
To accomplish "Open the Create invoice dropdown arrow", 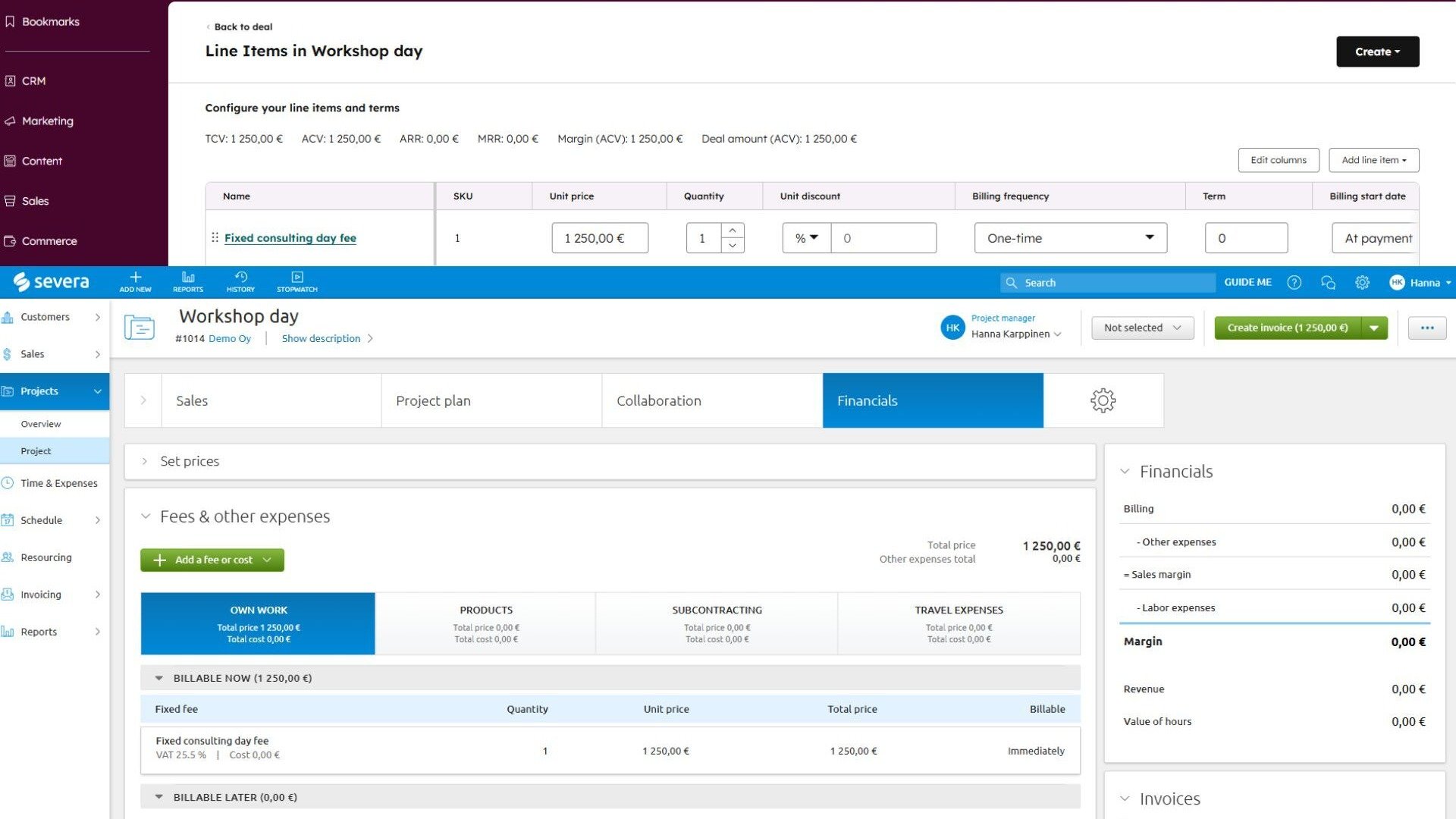I will point(1374,328).
